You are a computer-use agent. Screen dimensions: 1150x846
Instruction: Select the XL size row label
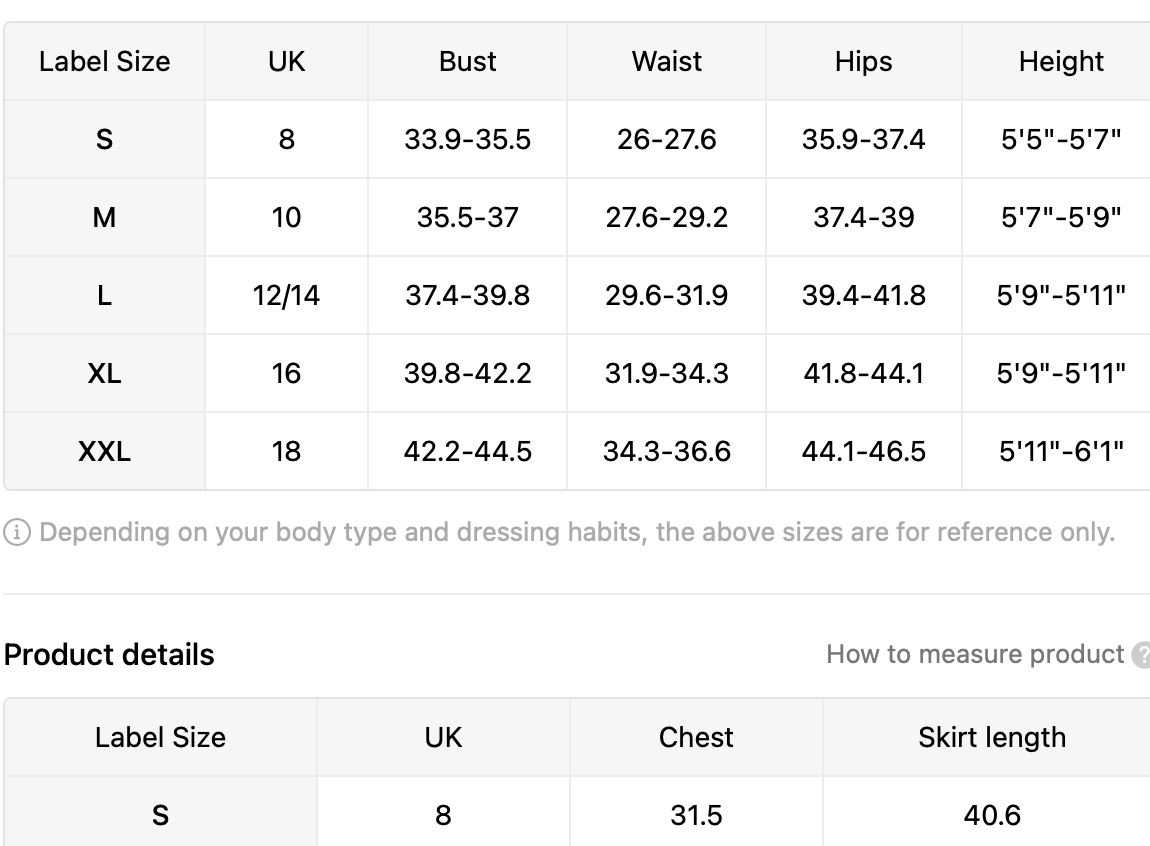[x=104, y=374]
